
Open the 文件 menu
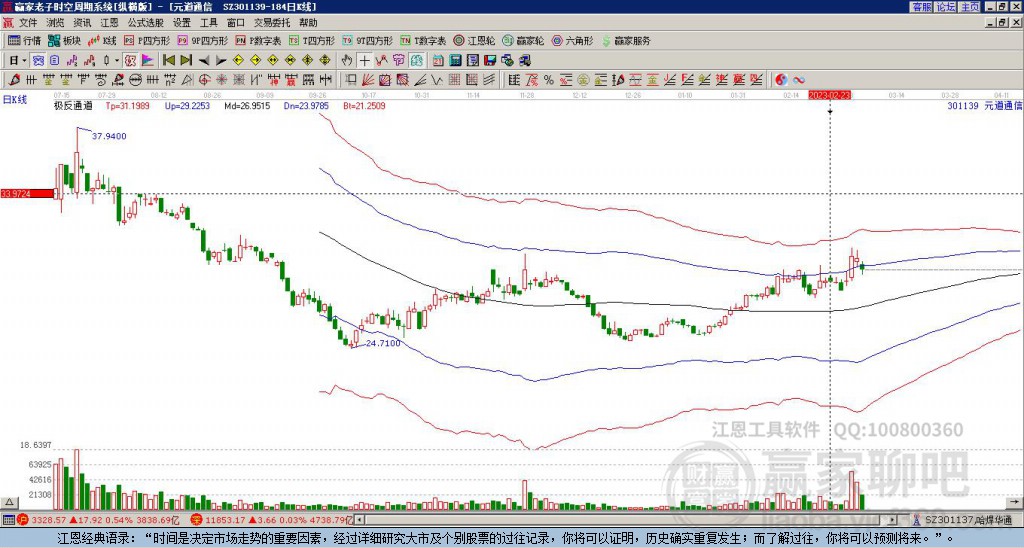tap(28, 23)
